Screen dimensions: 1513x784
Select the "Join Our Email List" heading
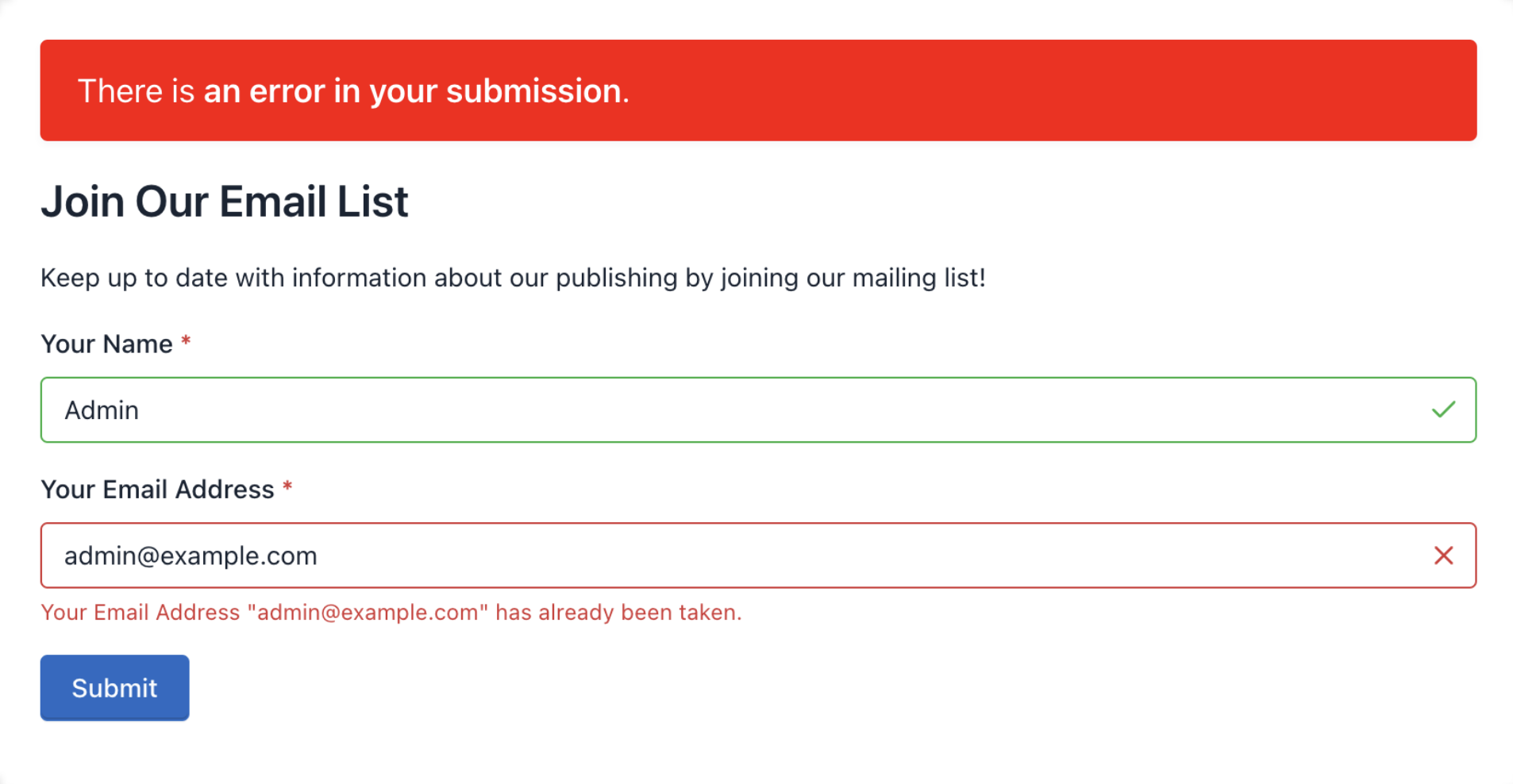click(x=225, y=202)
